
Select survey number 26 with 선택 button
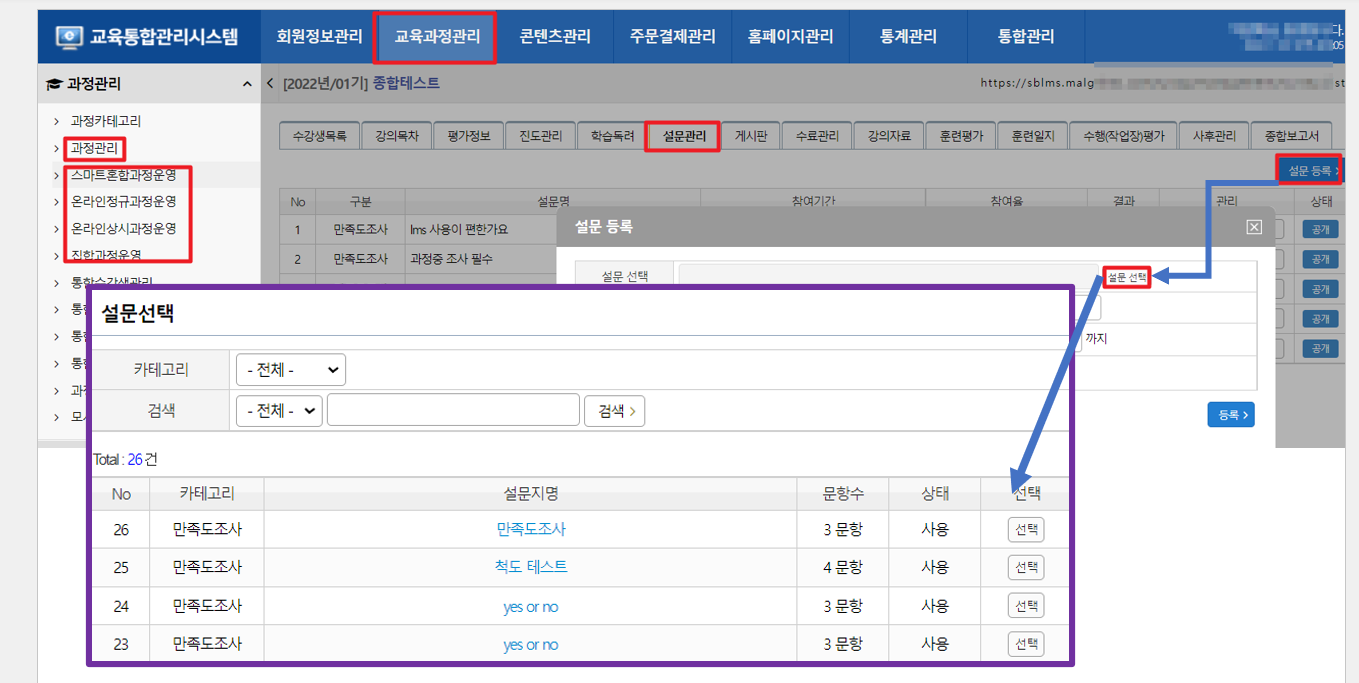1026,530
